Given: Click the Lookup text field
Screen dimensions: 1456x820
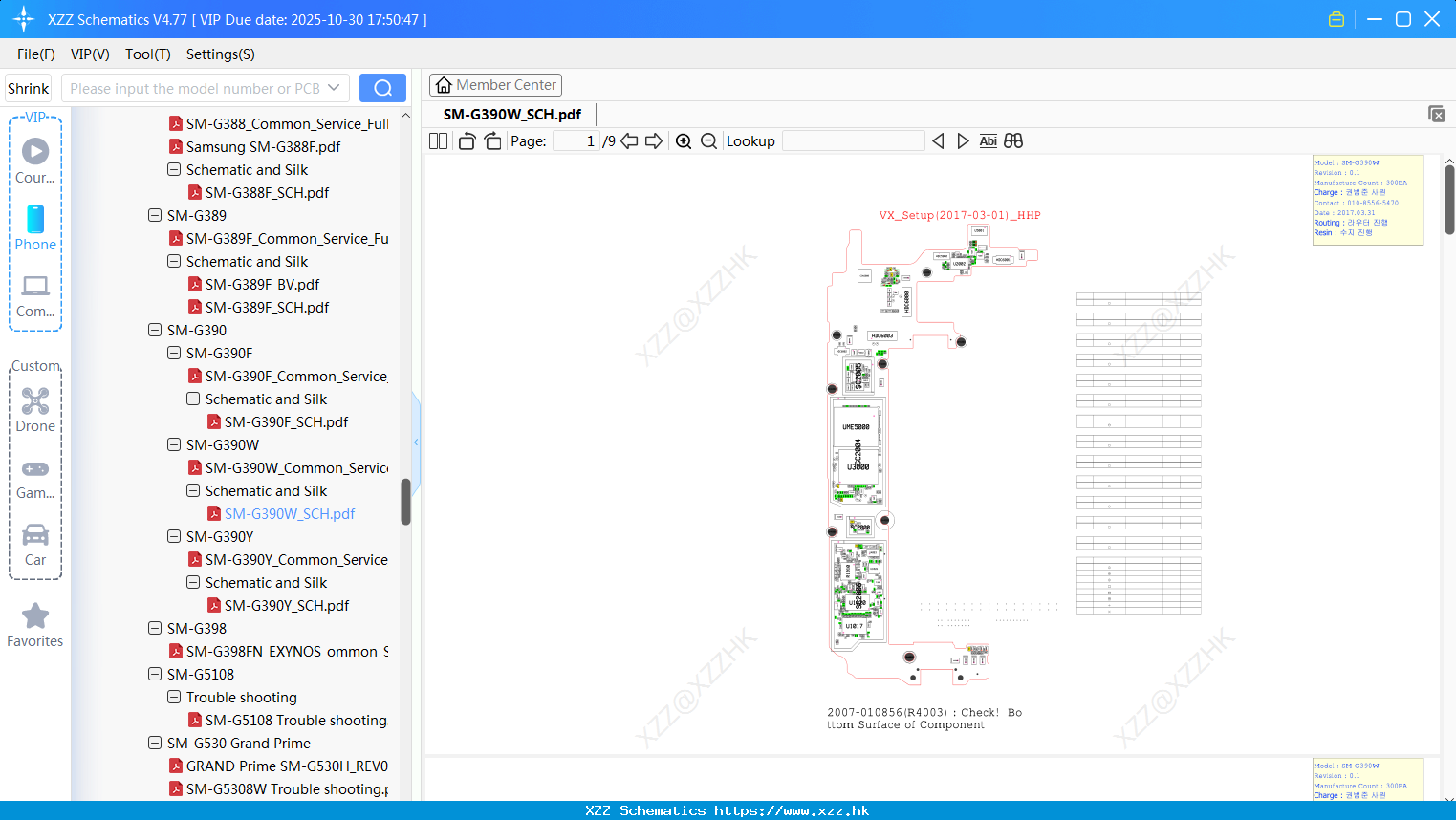Looking at the screenshot, I should click(854, 140).
